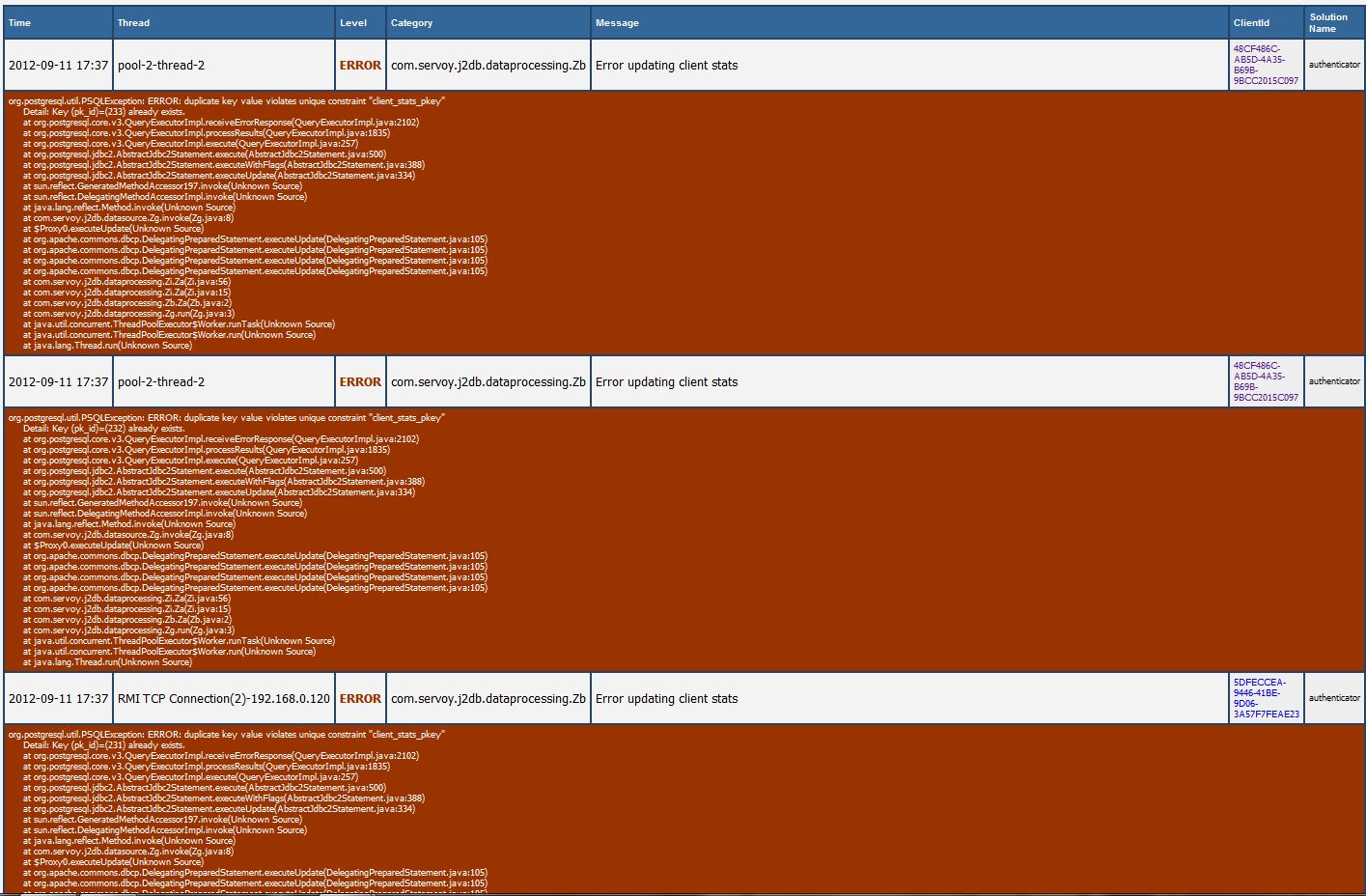Select the timestamp in the RMI TCP Connection row

58,698
